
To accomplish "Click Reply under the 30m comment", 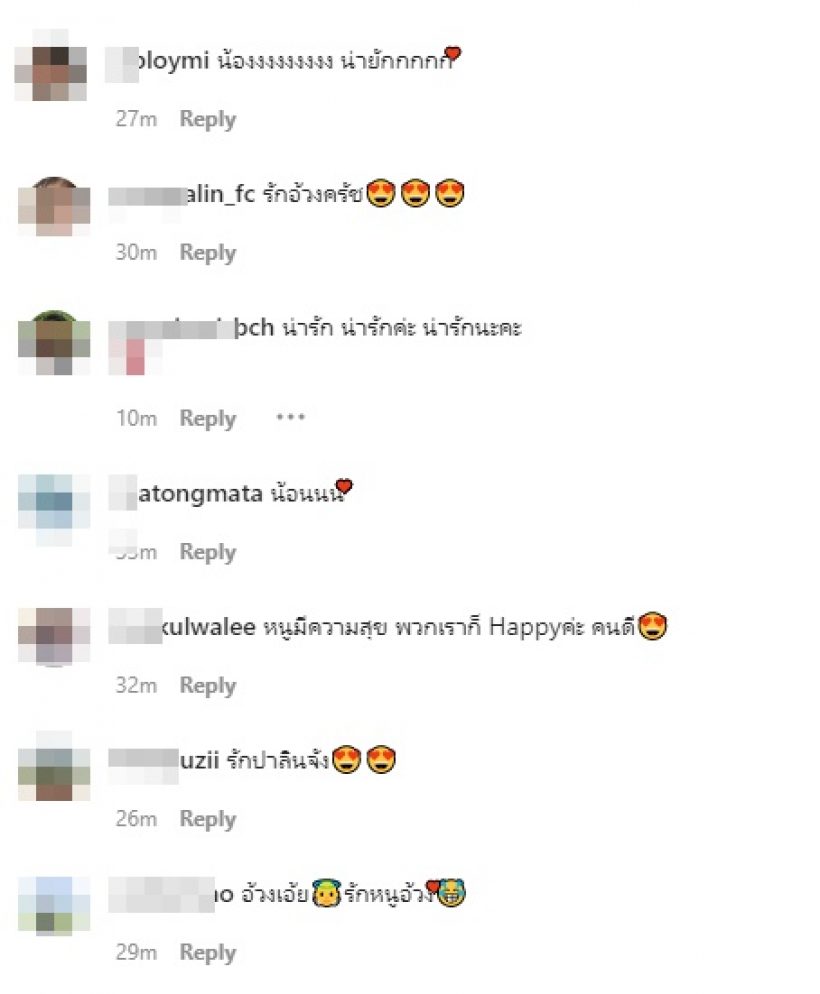I will pos(207,253).
